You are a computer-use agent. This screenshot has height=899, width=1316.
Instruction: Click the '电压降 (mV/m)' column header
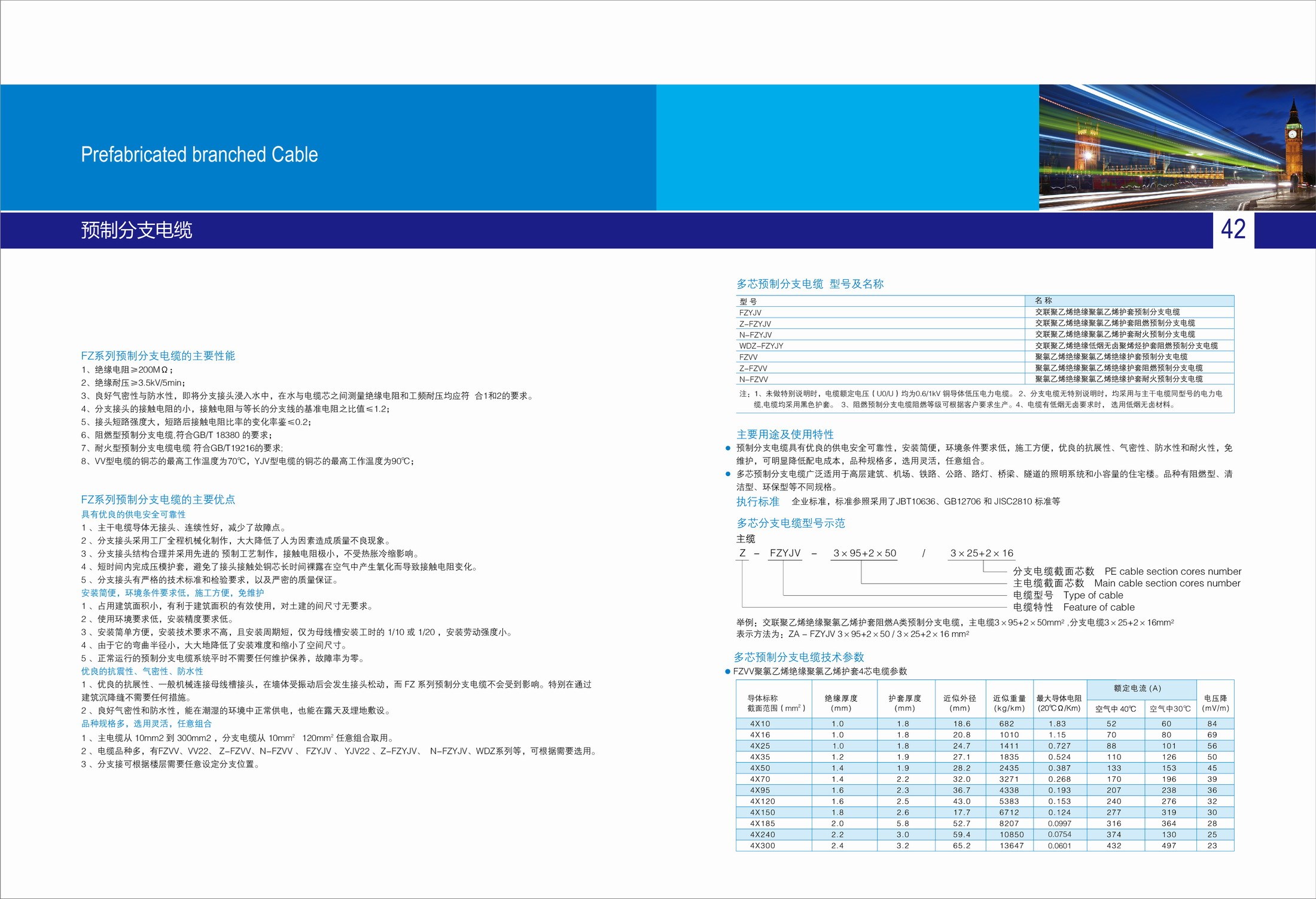(x=1215, y=703)
